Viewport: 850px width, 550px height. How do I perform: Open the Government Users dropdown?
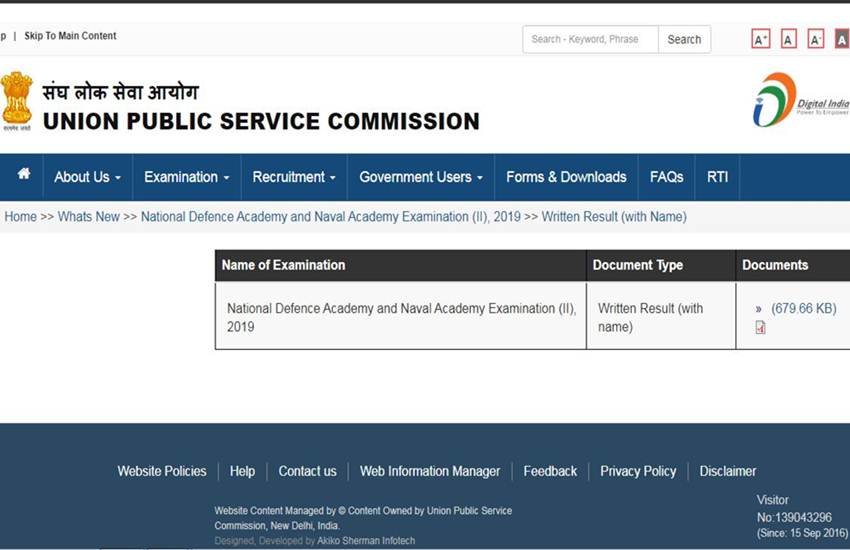click(420, 177)
